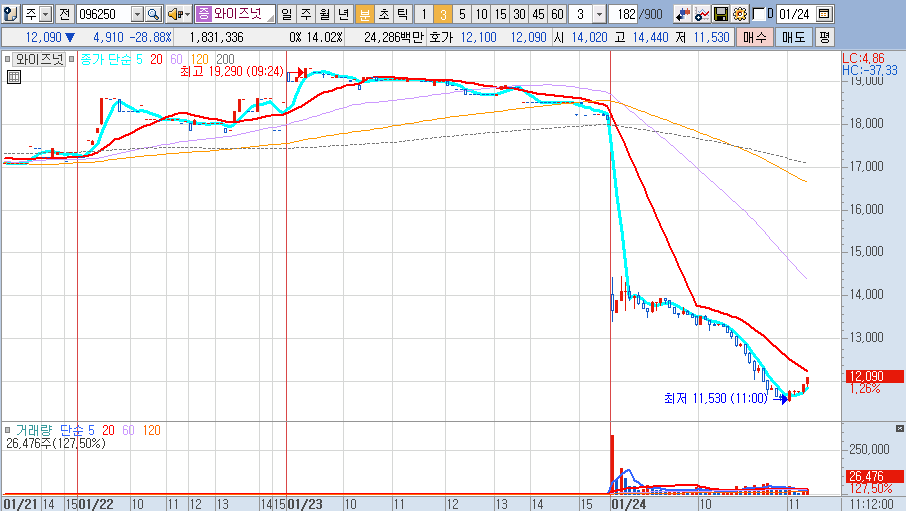Click the 11:12:00 time display
The image size is (906, 511).
pos(874,504)
